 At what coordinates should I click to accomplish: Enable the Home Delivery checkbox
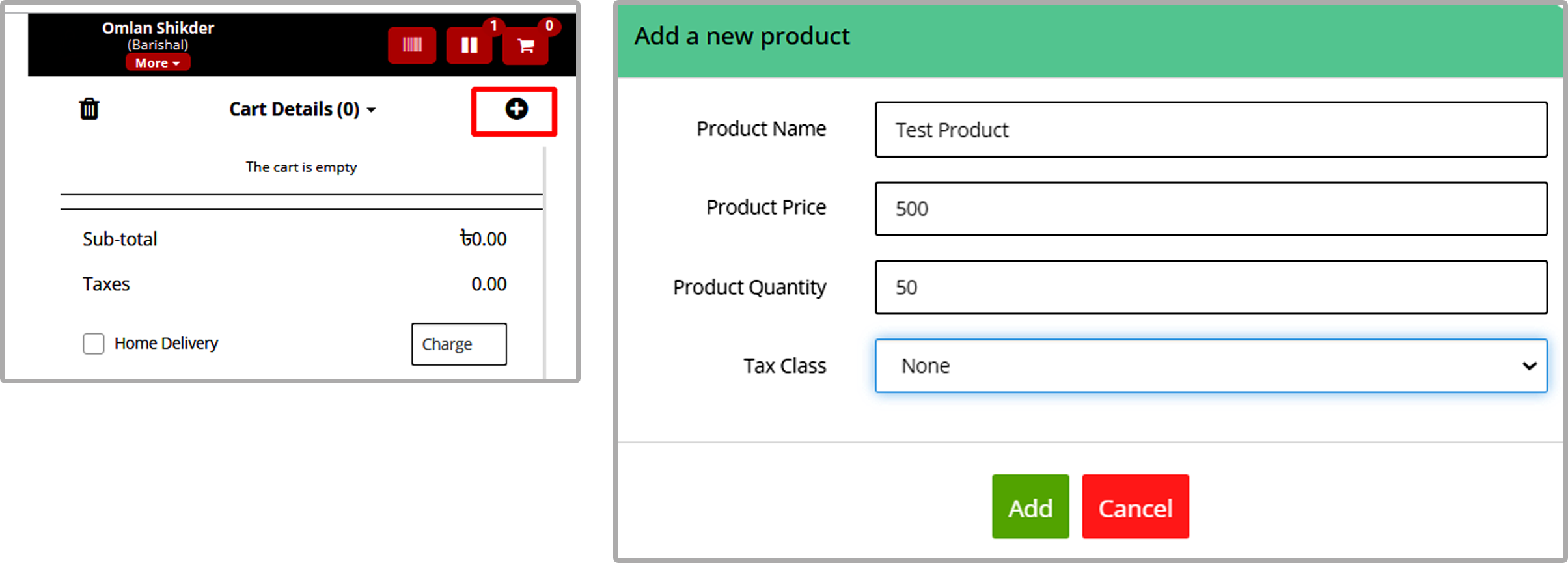(x=94, y=344)
